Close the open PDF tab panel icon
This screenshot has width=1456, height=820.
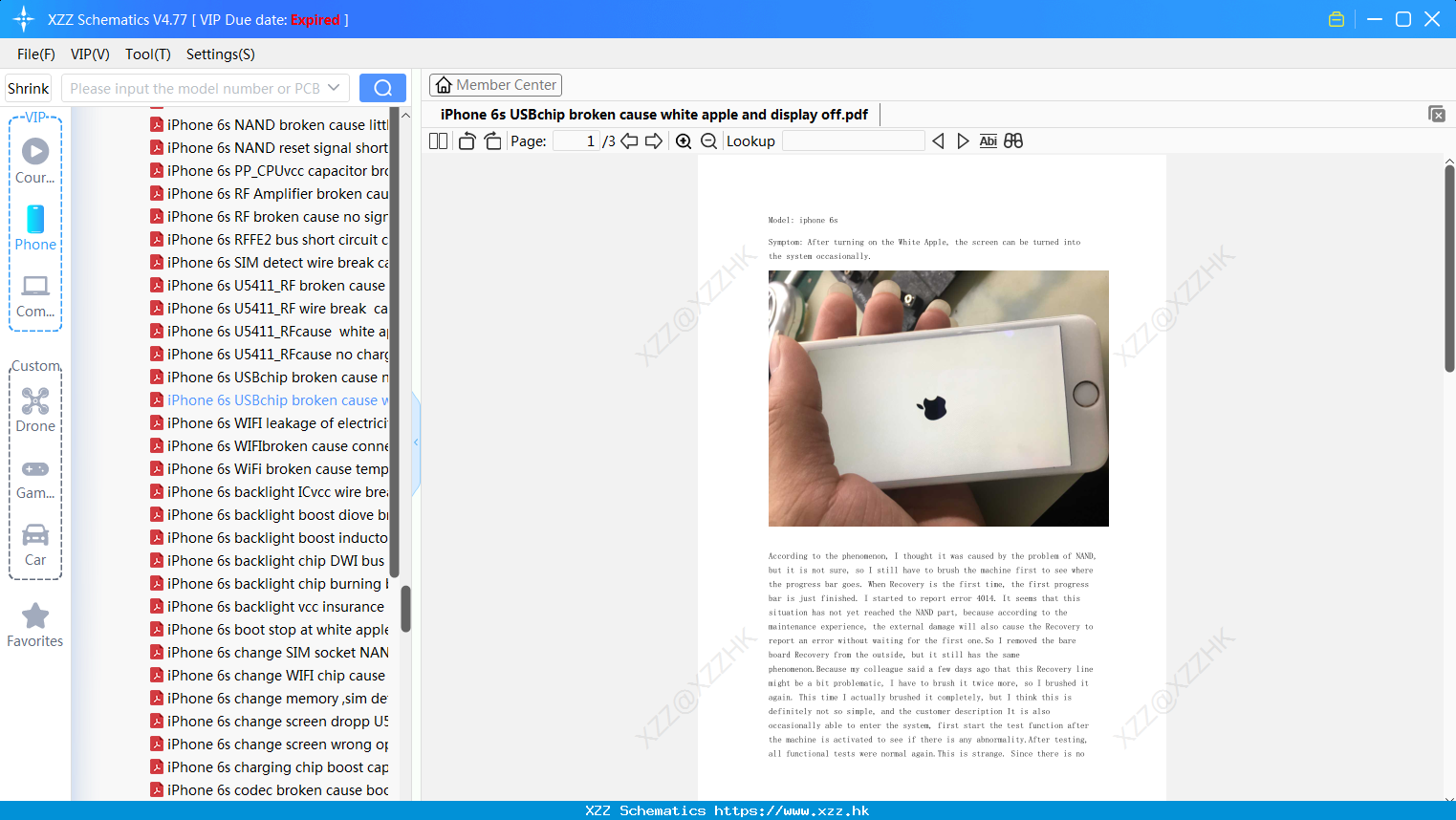click(1437, 114)
